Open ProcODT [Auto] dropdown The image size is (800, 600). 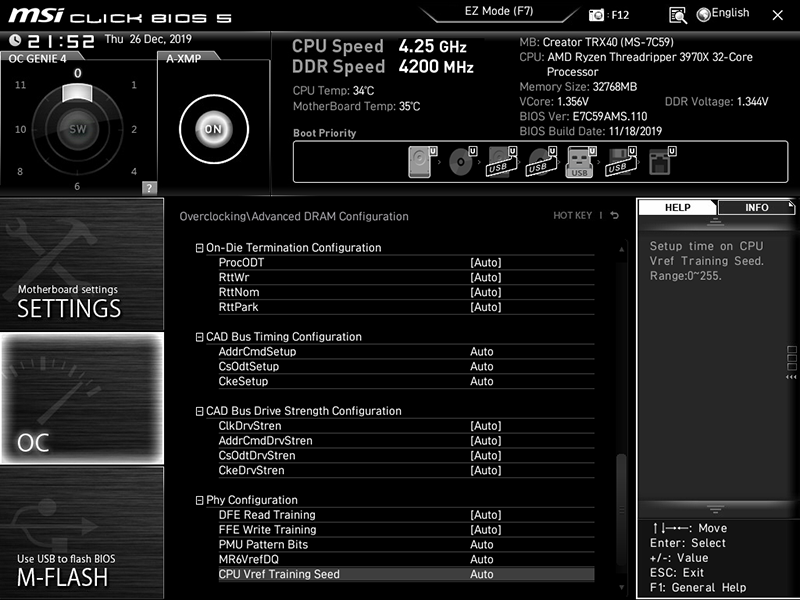486,262
